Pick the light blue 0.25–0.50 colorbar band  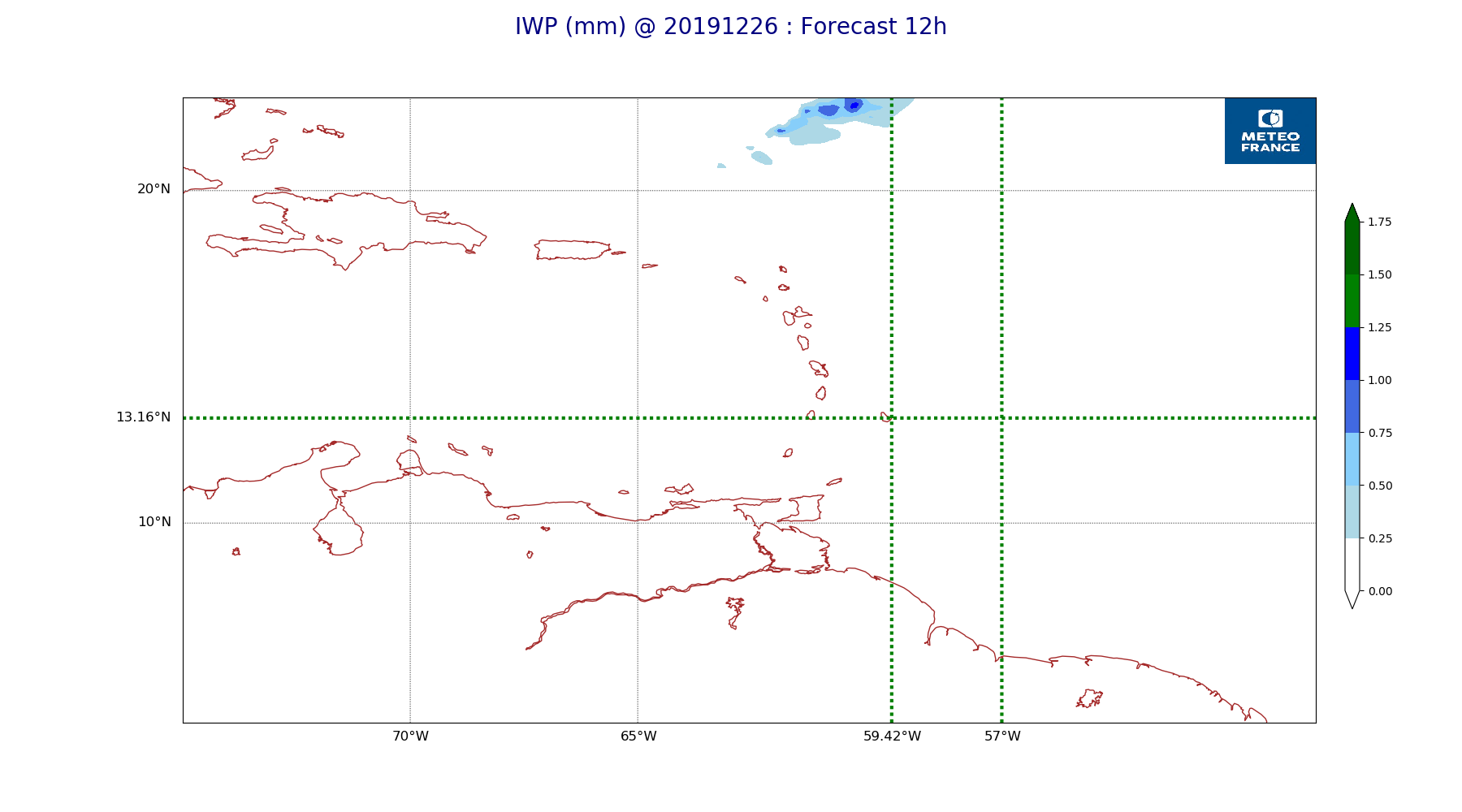(x=1352, y=512)
